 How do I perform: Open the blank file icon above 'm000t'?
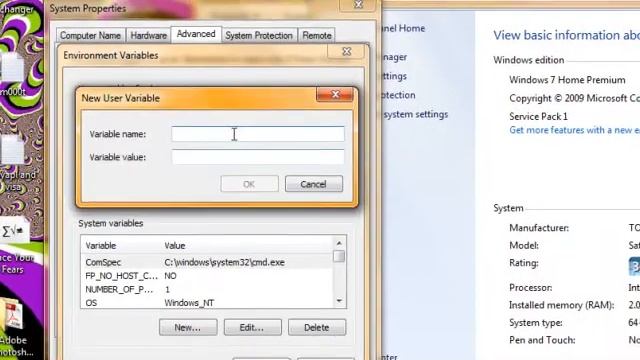(x=12, y=68)
